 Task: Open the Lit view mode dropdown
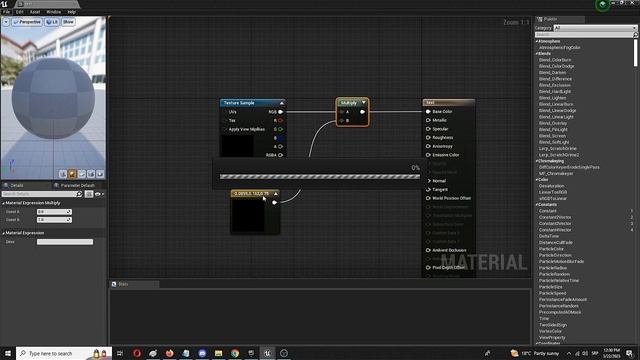click(52, 22)
